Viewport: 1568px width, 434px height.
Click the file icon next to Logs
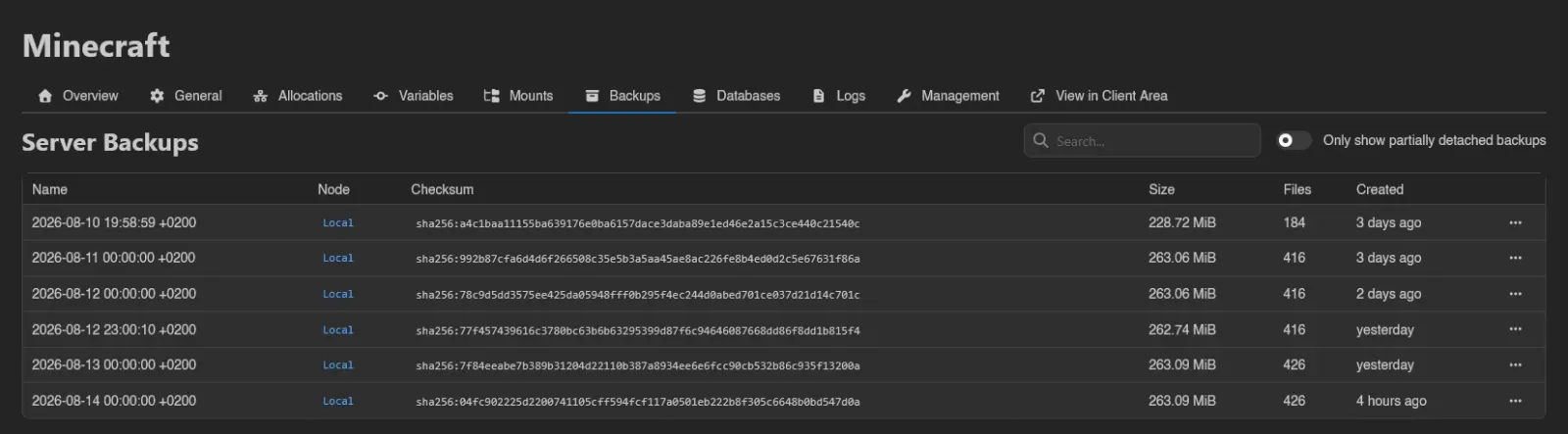(818, 96)
